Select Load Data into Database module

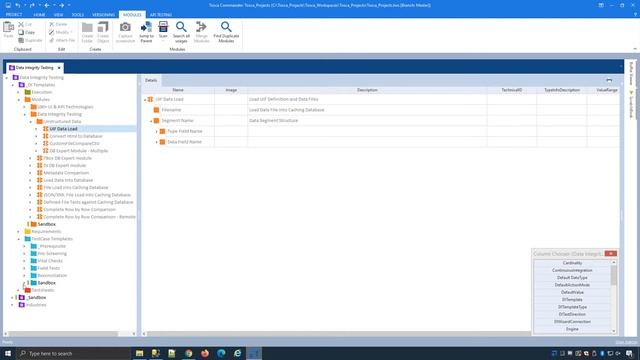coord(68,180)
